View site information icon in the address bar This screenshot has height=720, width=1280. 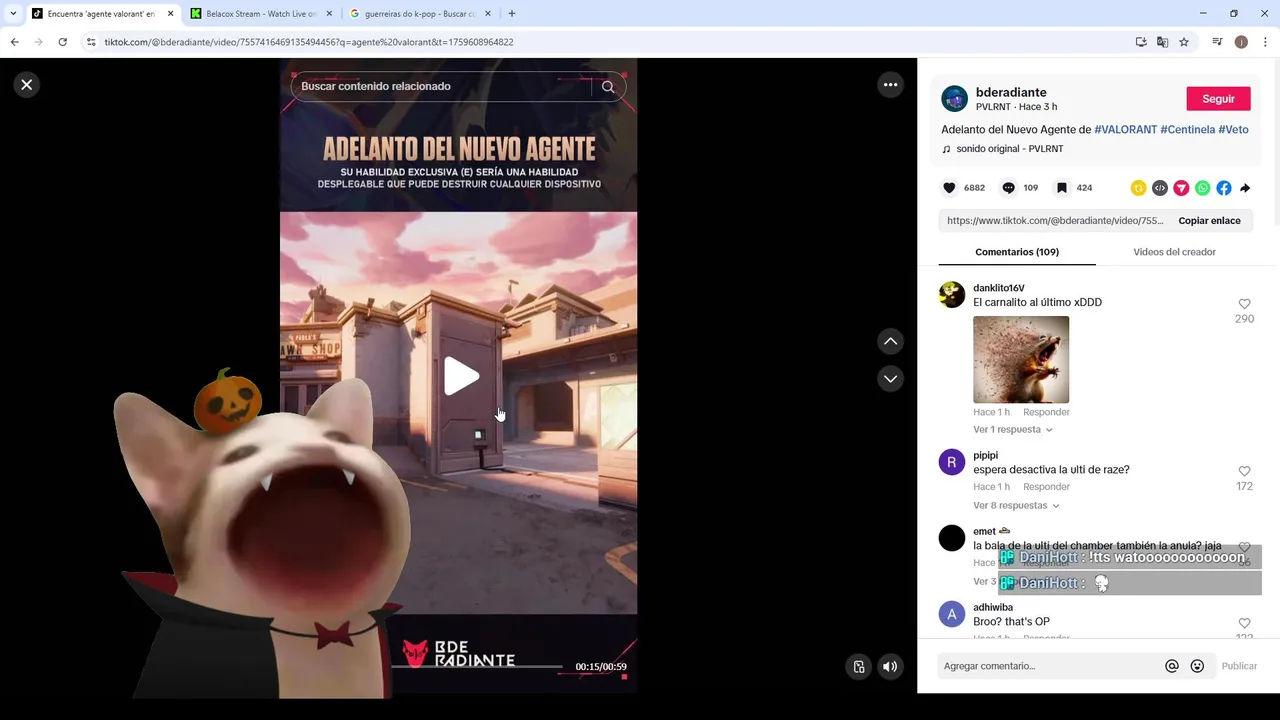tap(91, 42)
